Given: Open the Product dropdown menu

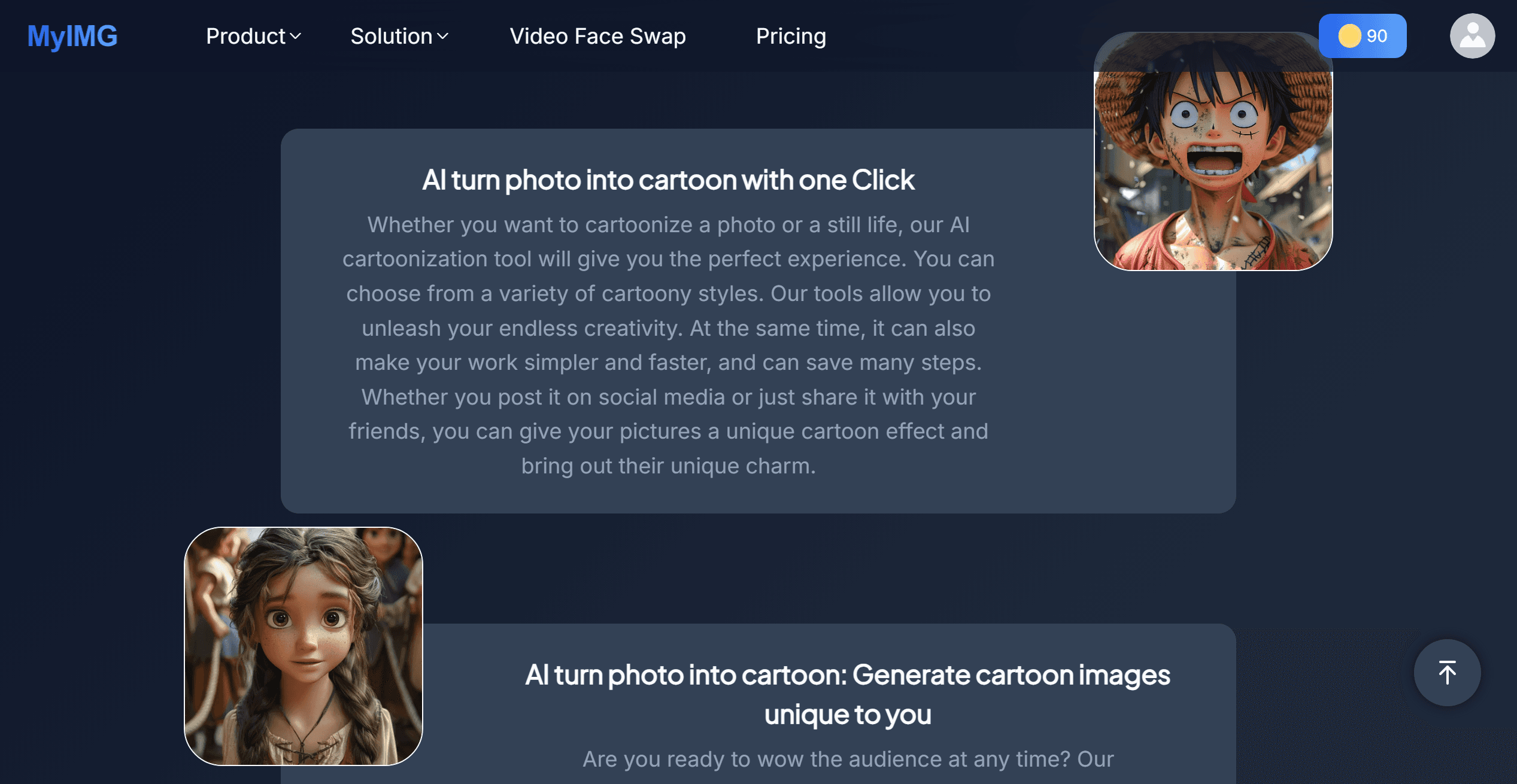Looking at the screenshot, I should tap(253, 36).
